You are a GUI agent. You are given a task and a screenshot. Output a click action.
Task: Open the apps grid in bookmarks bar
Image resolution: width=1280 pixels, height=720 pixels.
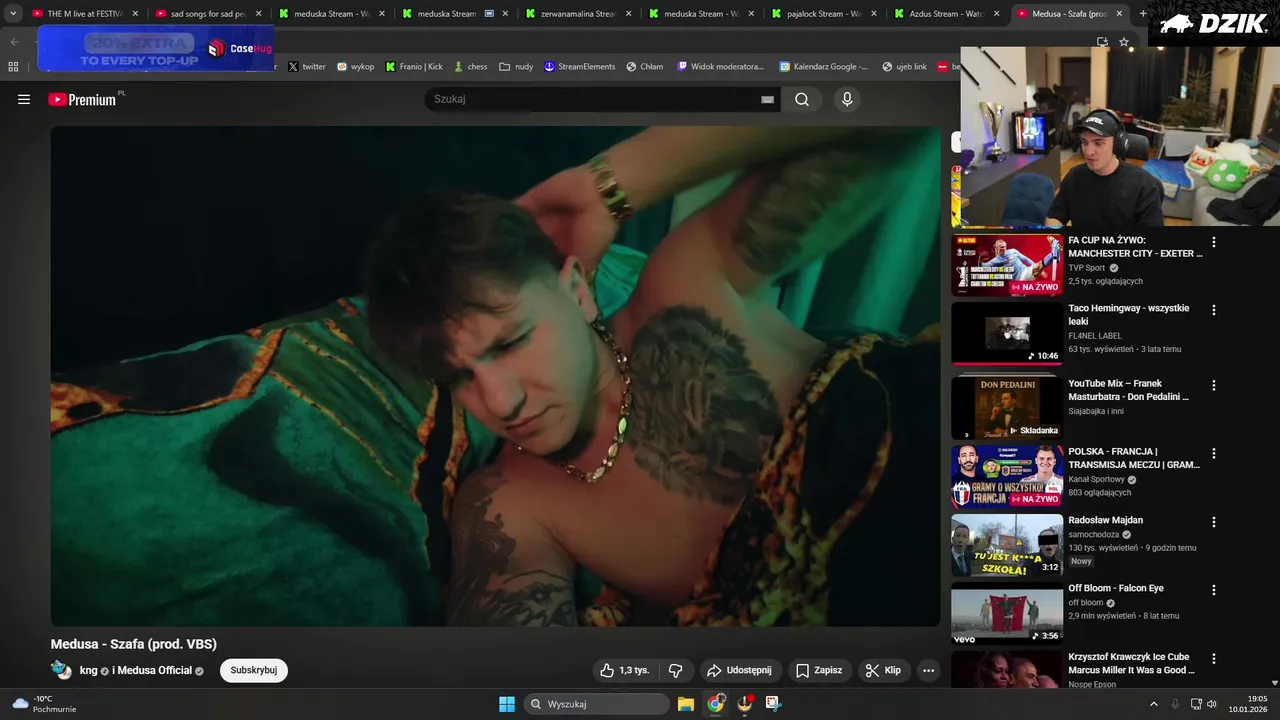(x=13, y=67)
